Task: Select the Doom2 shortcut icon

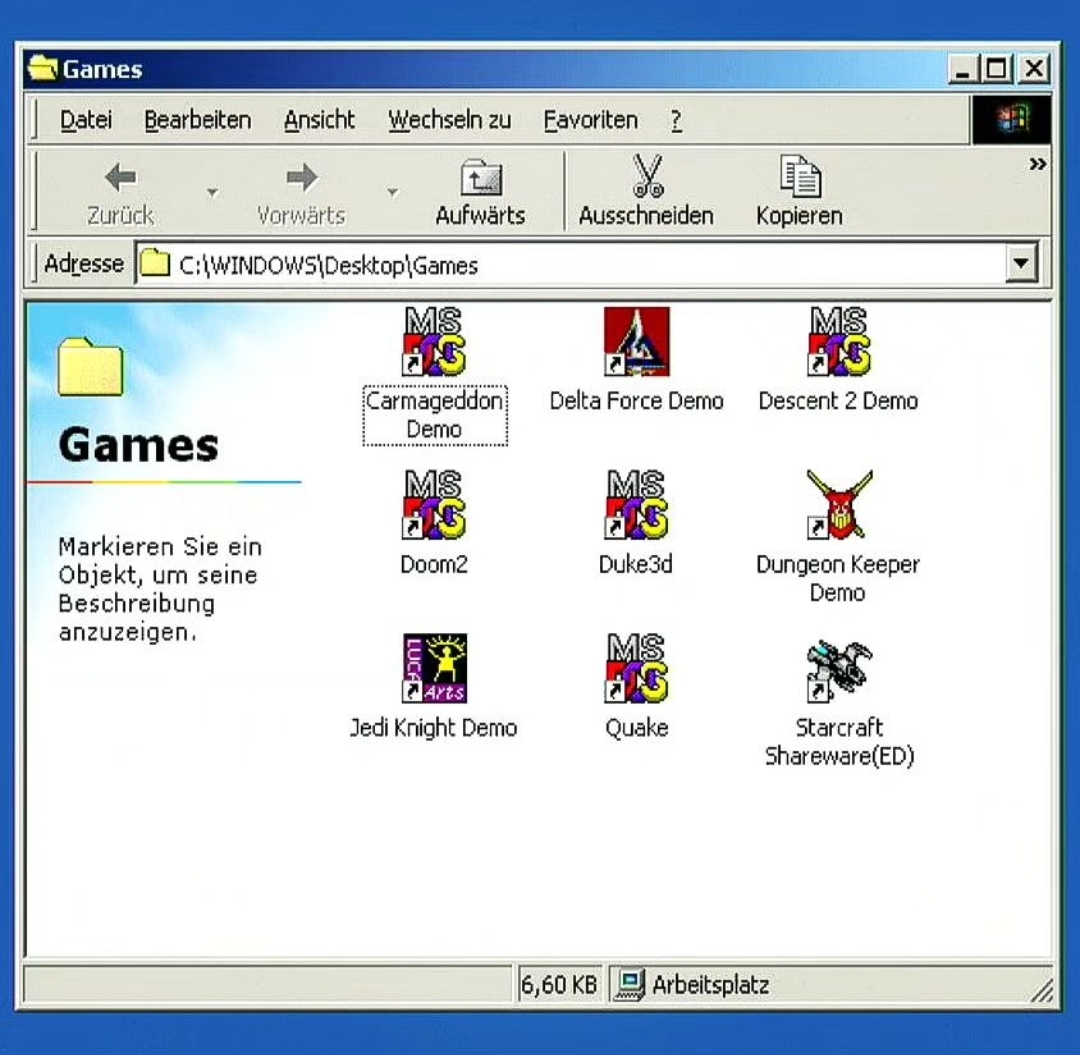Action: point(434,505)
